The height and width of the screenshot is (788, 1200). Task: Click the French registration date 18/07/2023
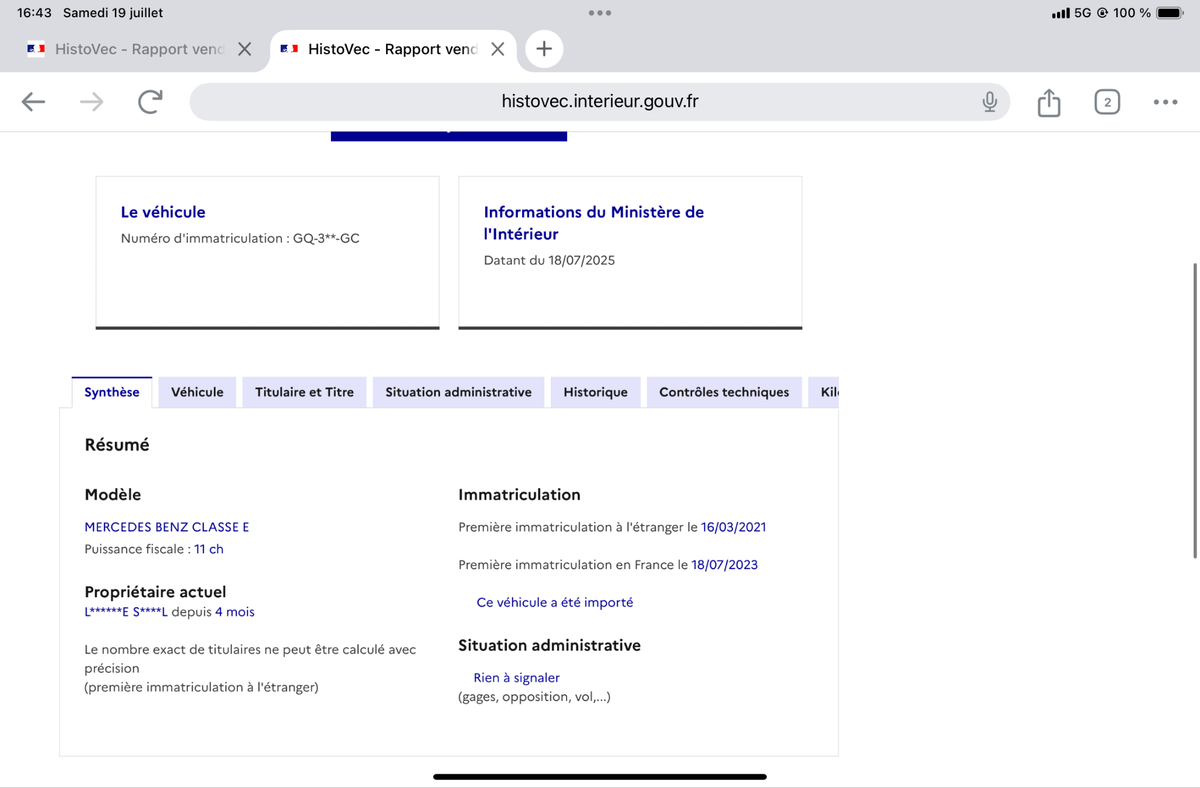(x=725, y=565)
